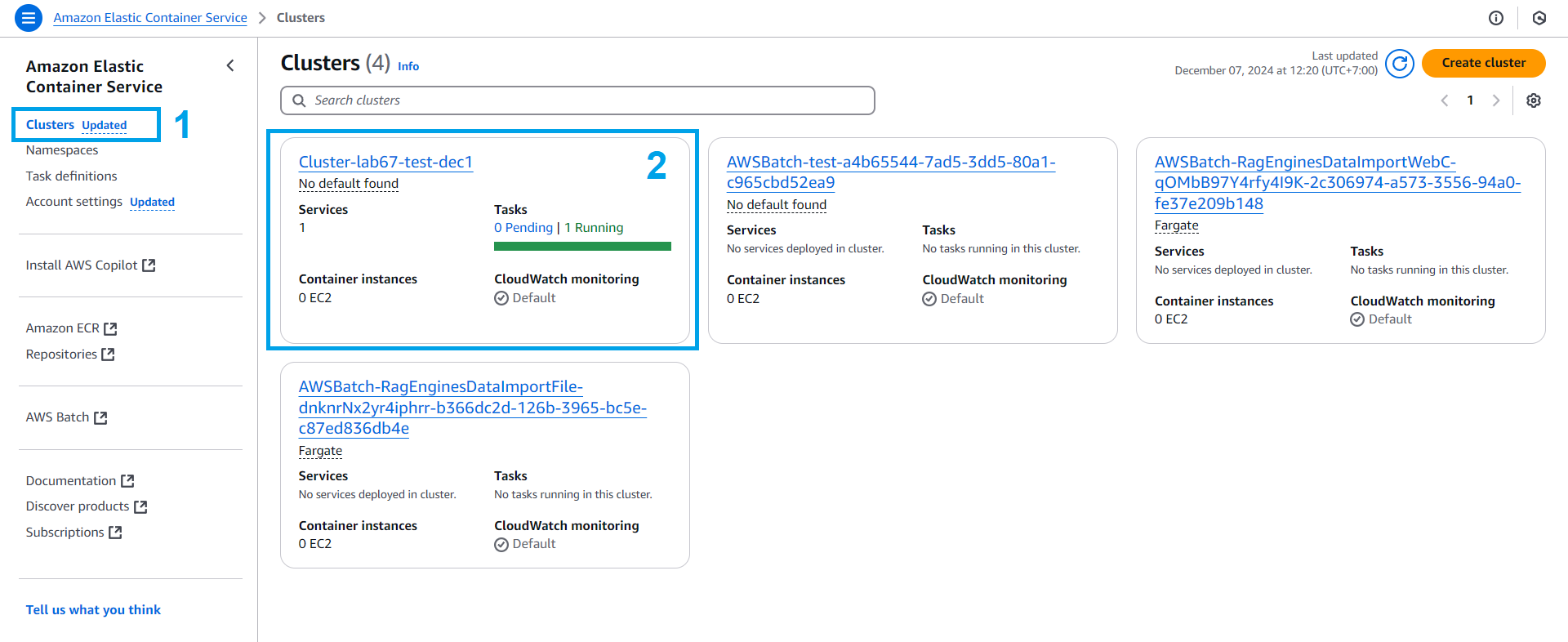1568x642 pixels.
Task: Click Services count 1 in Cluster-lab67 card
Action: [302, 228]
